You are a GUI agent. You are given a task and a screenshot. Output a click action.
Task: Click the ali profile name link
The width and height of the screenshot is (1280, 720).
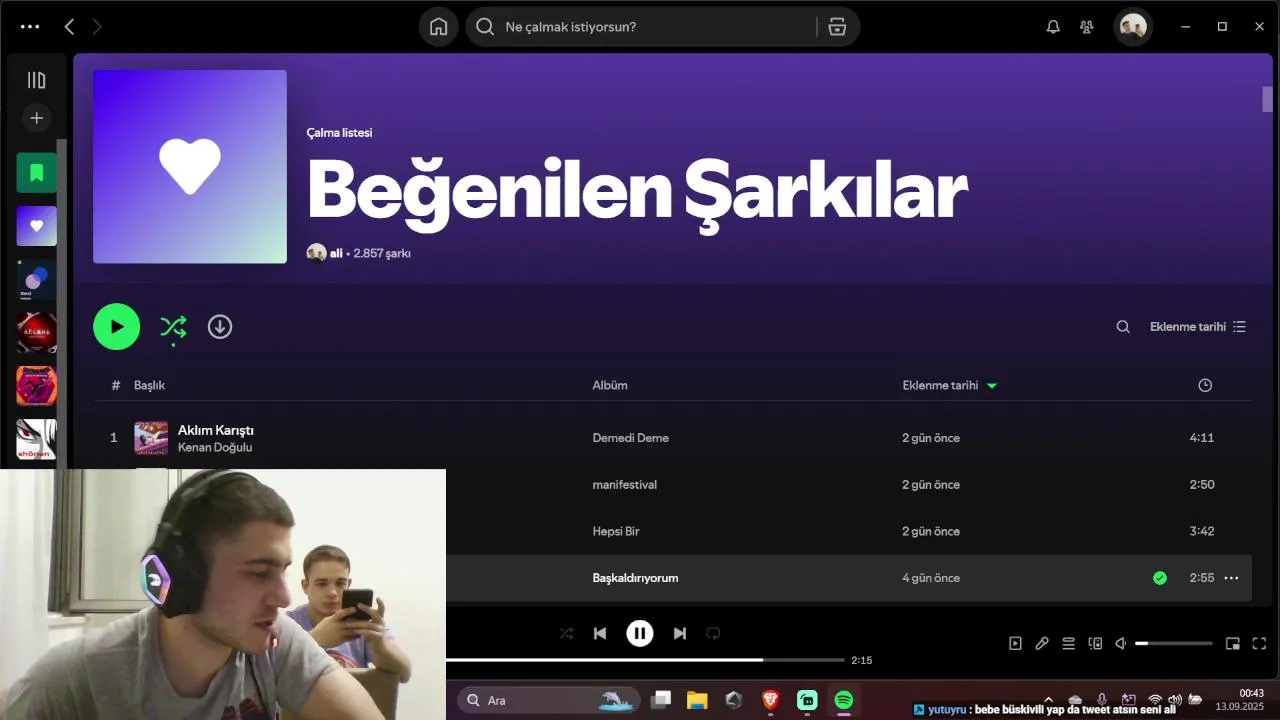(336, 254)
